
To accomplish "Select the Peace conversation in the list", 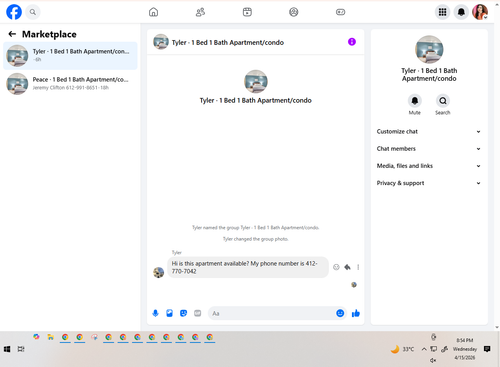I will point(70,84).
